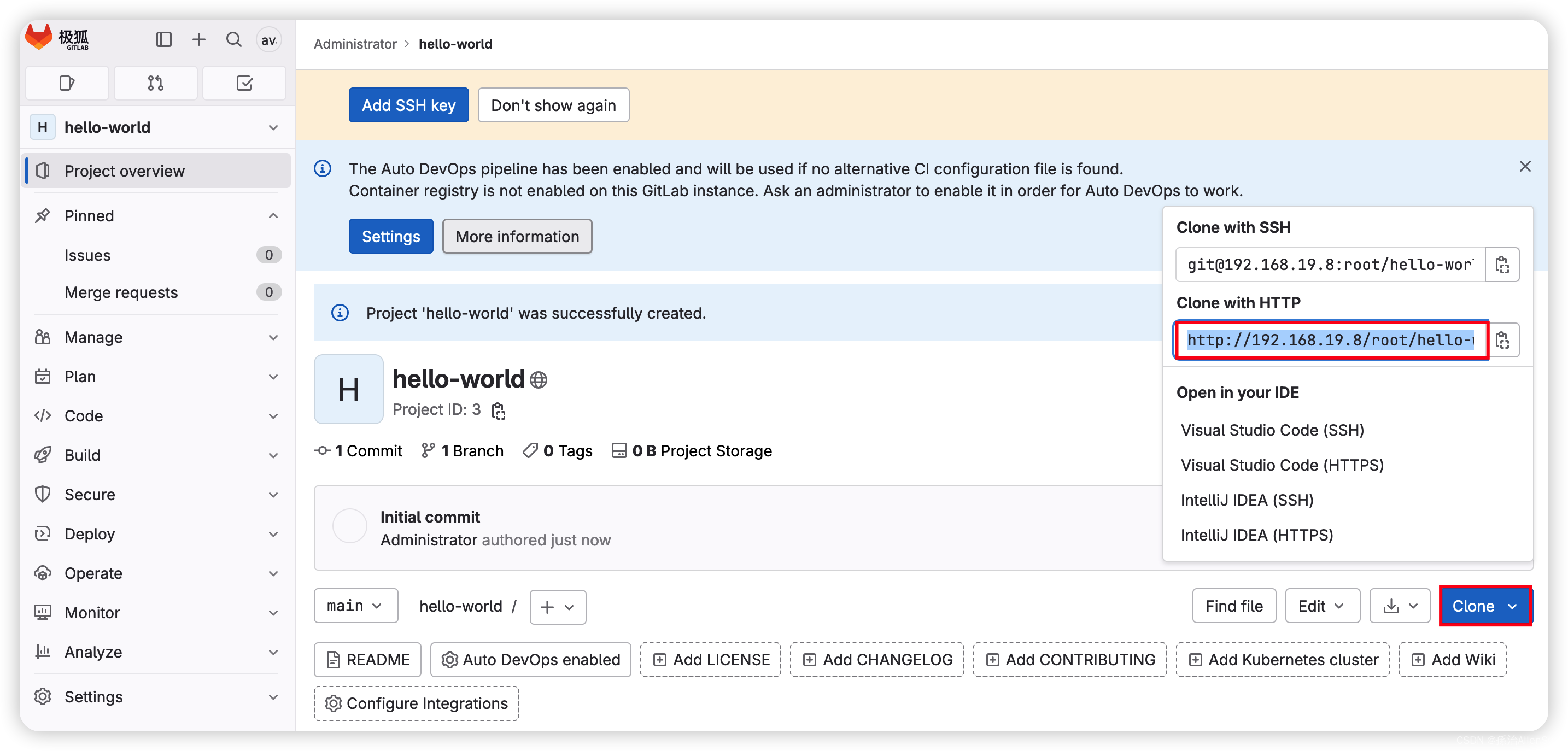Expand the main branch dropdown
Image resolution: width=1568 pixels, height=751 pixels.
point(354,605)
